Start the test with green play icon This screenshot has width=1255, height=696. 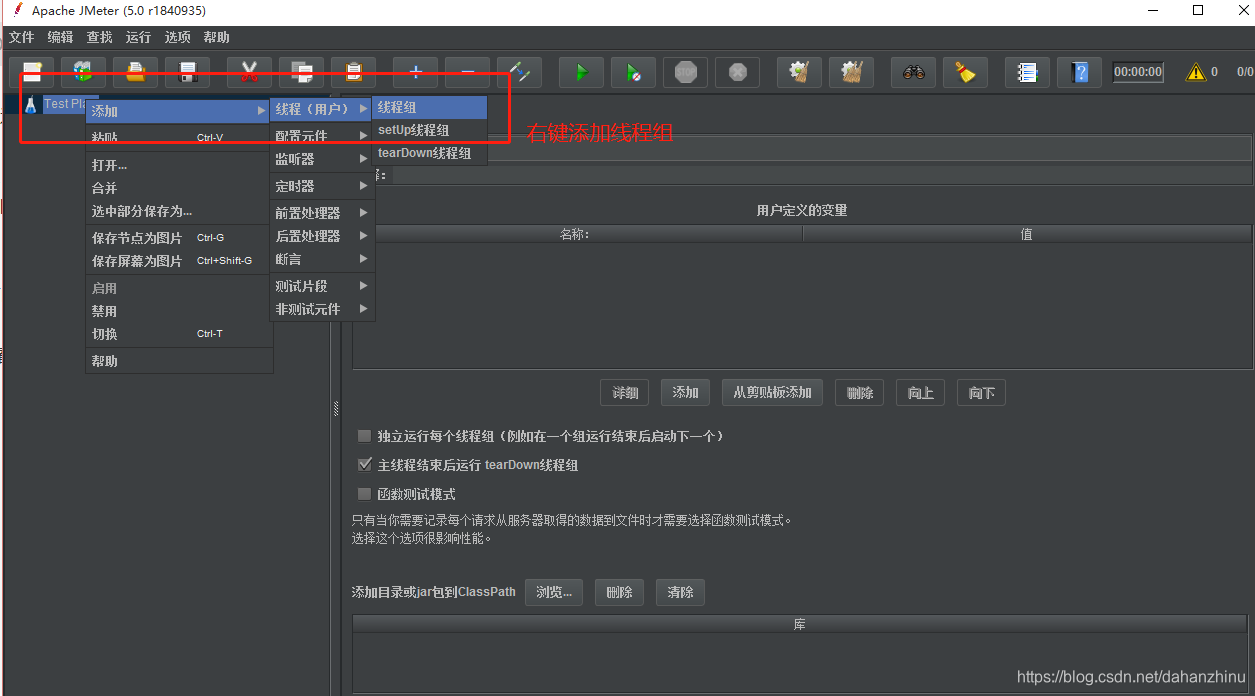[x=581, y=72]
